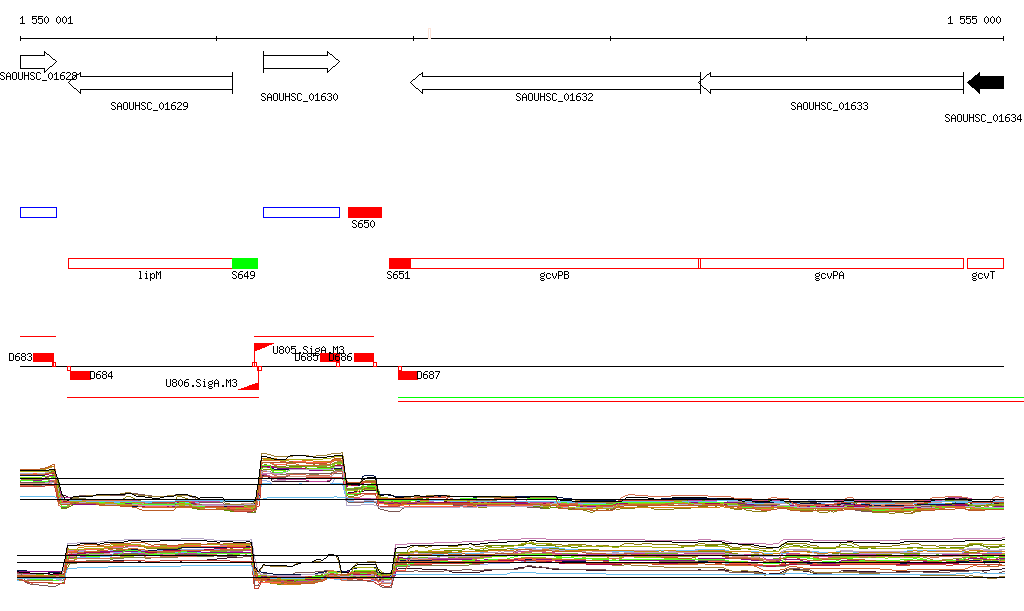Click the blue box under SAOUHSC_01628
1024x611 pixels.
point(39,212)
